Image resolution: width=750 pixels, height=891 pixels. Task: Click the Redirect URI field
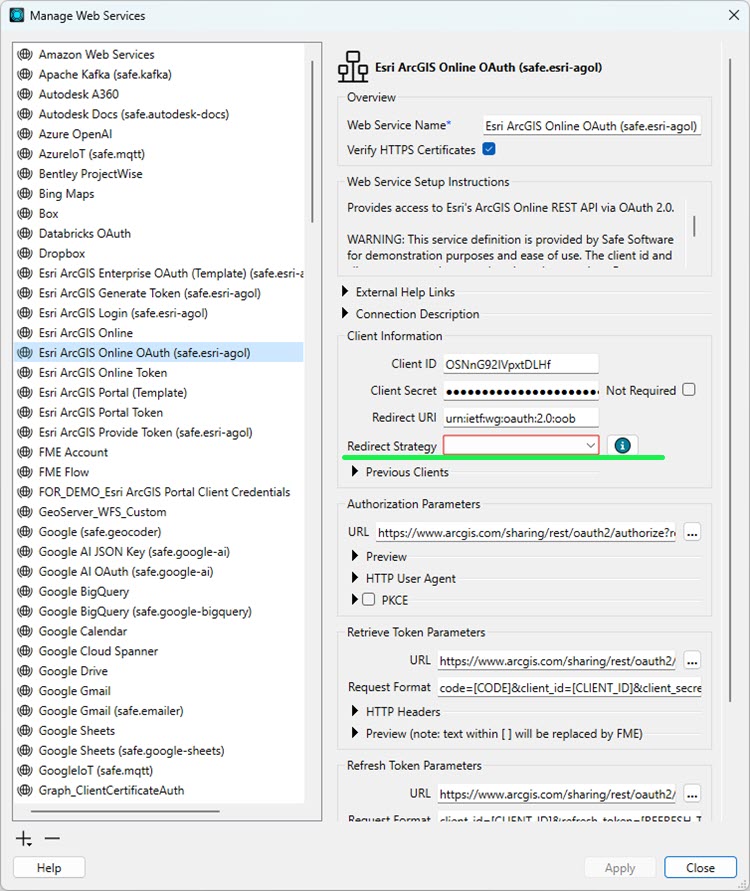click(521, 418)
